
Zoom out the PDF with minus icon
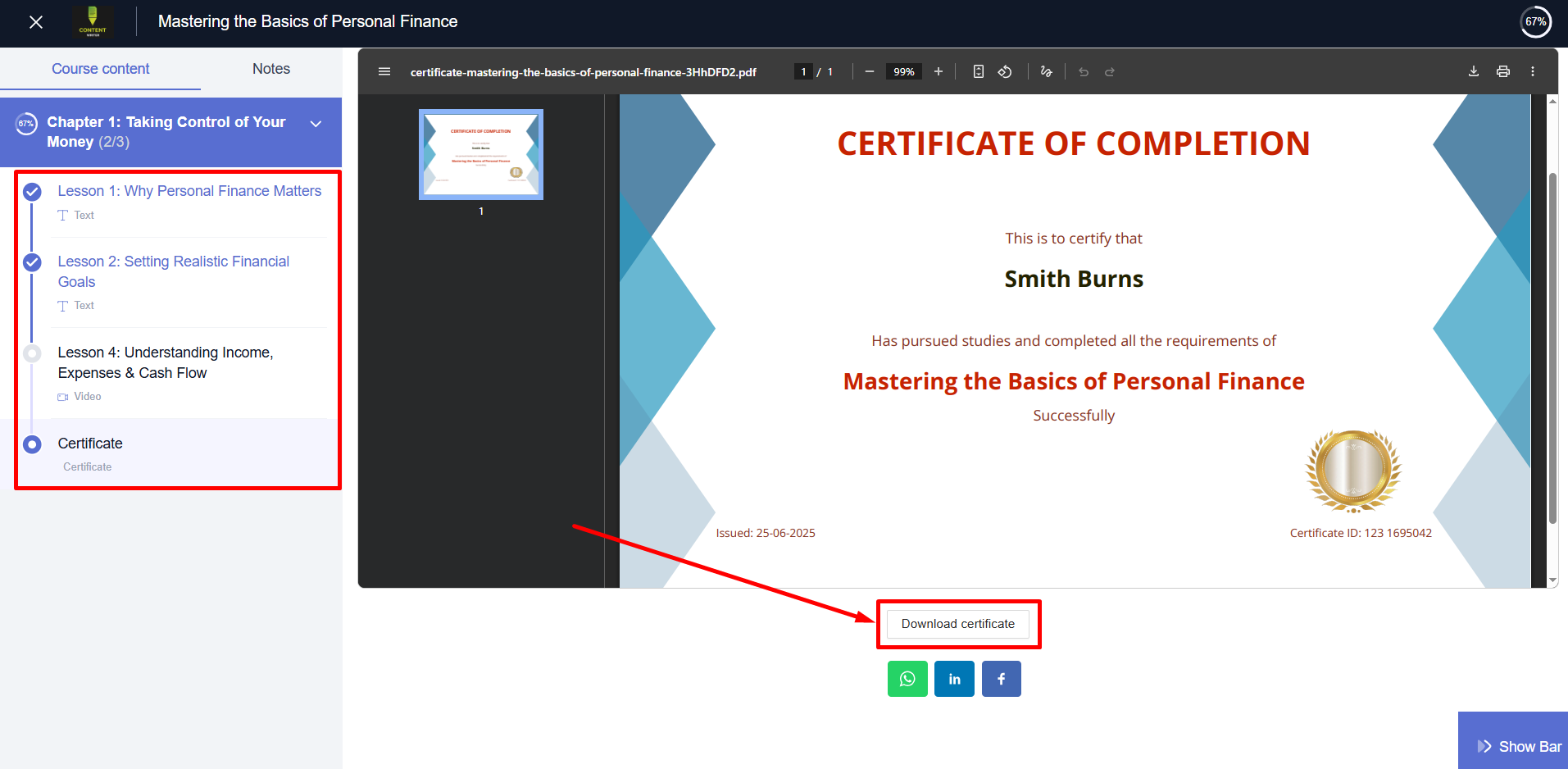coord(869,71)
